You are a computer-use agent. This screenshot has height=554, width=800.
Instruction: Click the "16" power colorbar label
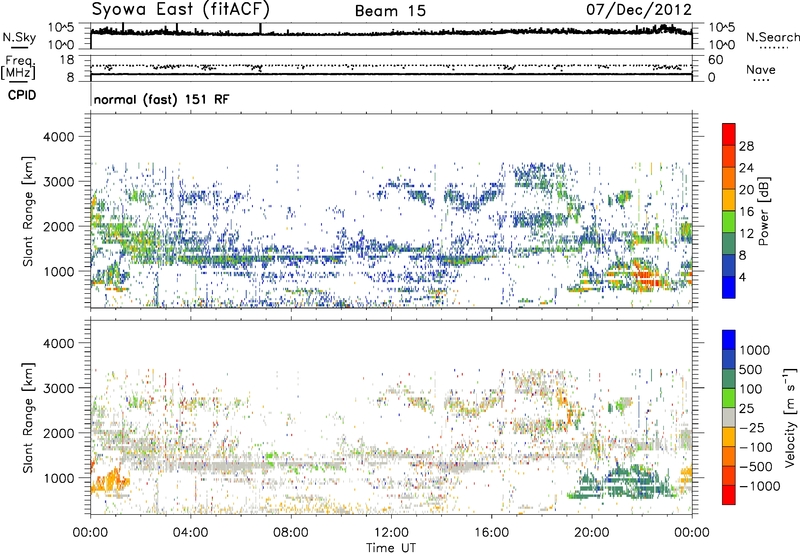coord(746,212)
